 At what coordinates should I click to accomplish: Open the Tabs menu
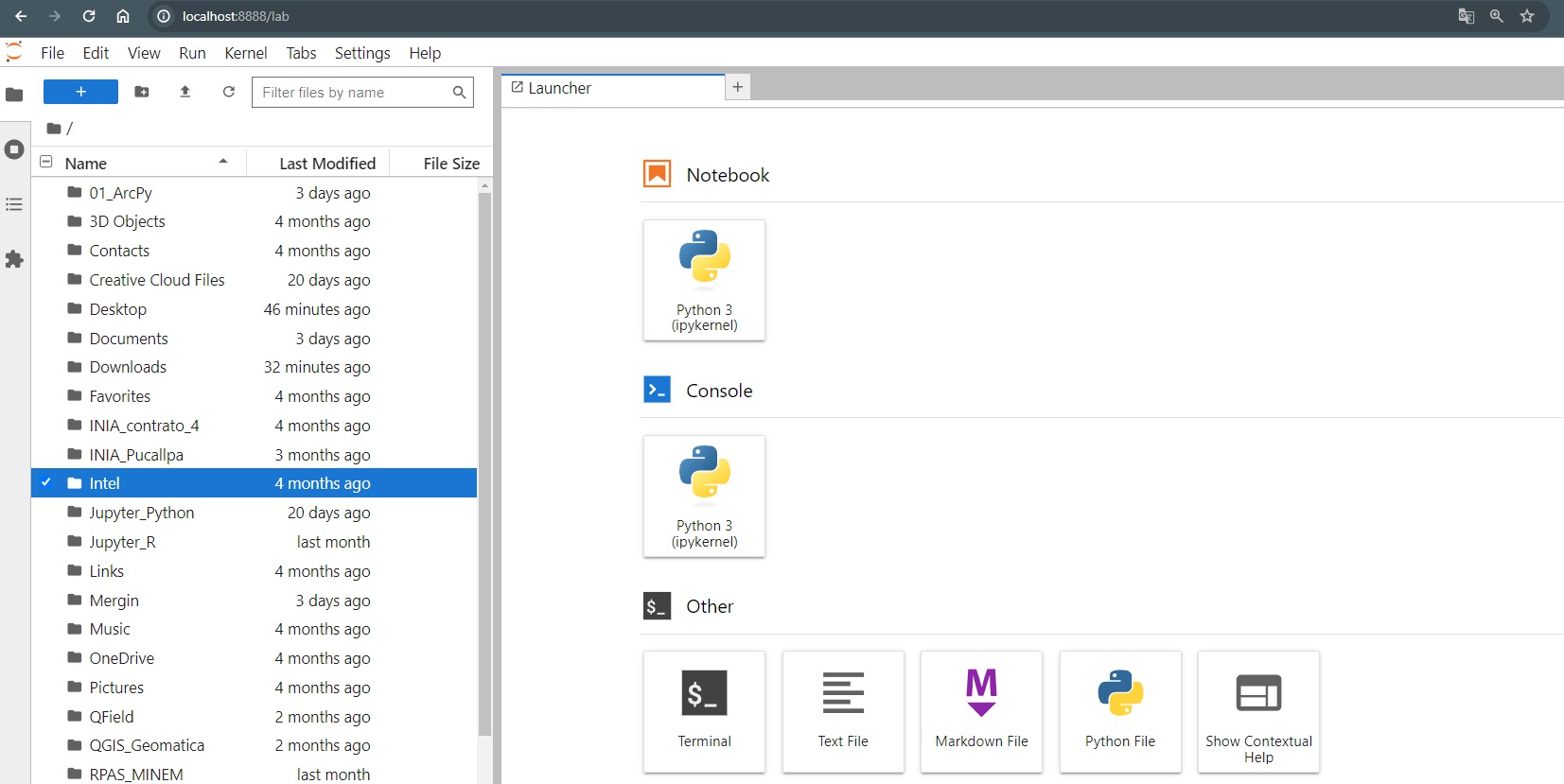pyautogui.click(x=301, y=53)
